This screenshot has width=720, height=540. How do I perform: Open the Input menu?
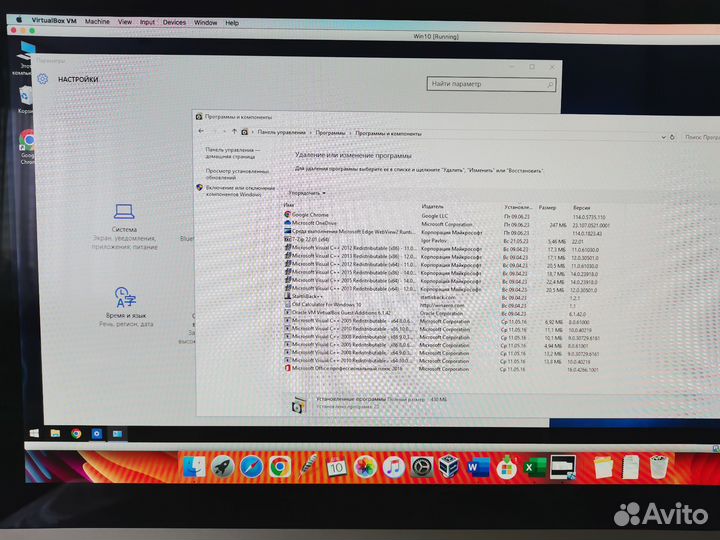tap(147, 22)
